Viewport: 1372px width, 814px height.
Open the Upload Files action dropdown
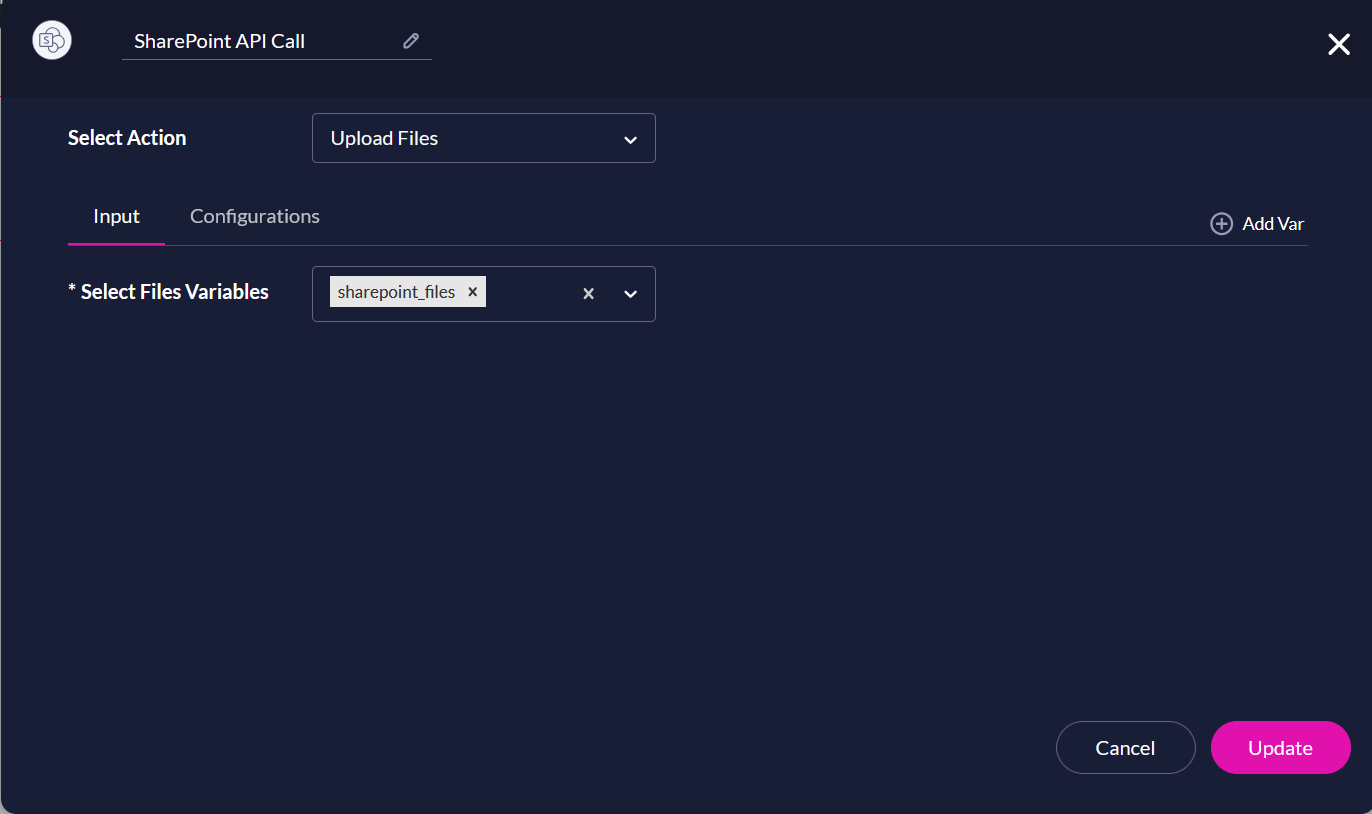click(x=483, y=138)
